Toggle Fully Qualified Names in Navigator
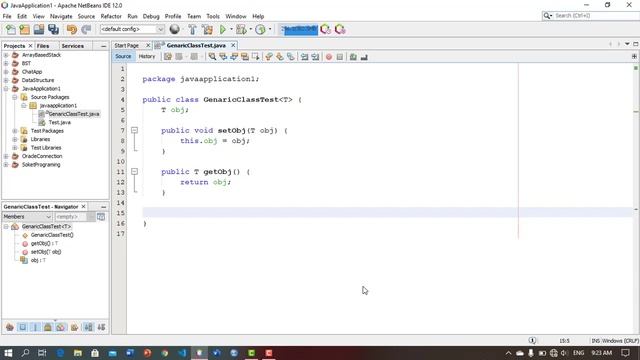 [x=74, y=327]
